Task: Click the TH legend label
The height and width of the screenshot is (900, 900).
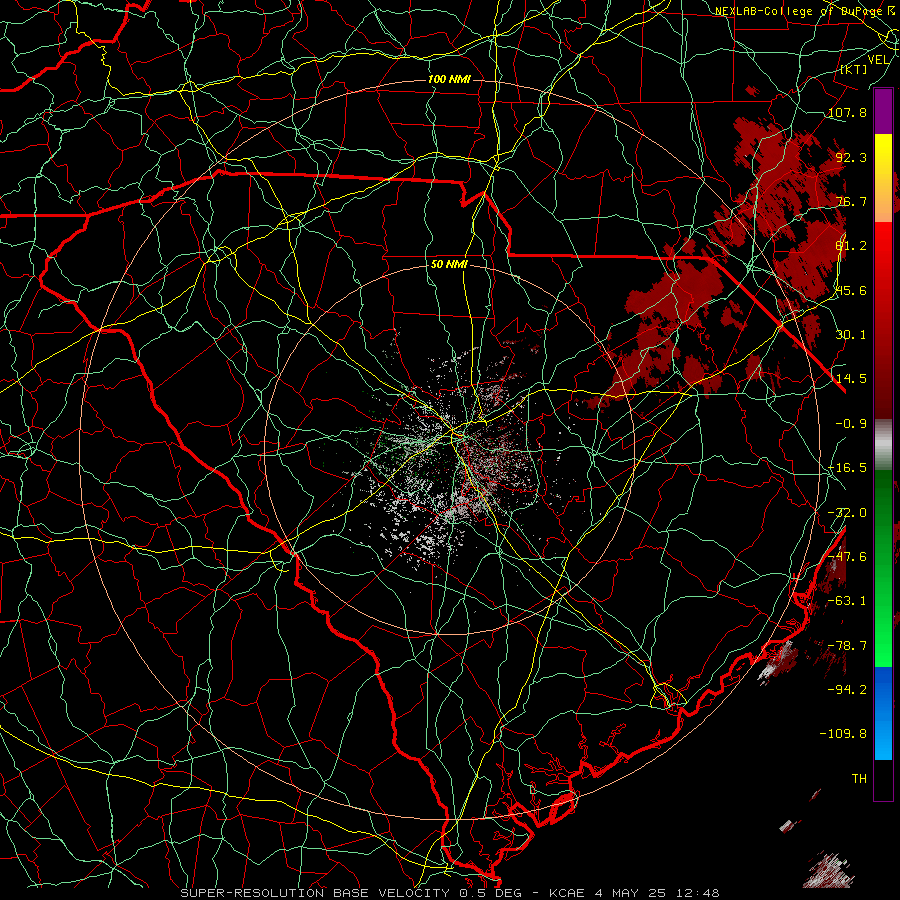Action: click(859, 779)
